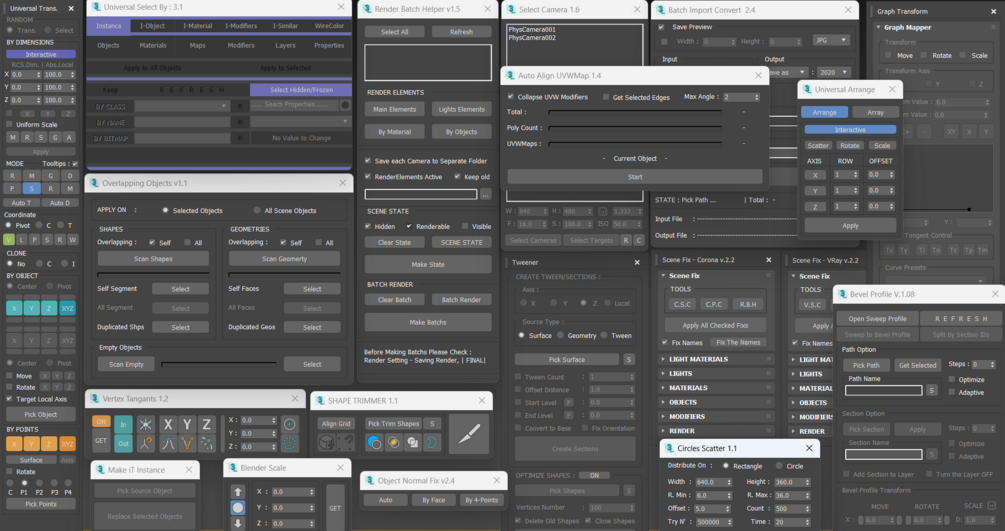Click the teal crescent icon in Shape Trimmer

(x=432, y=442)
